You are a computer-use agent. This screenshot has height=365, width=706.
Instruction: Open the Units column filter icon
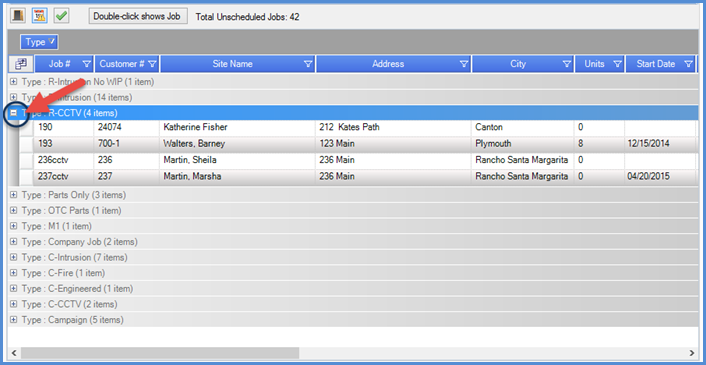[617, 64]
